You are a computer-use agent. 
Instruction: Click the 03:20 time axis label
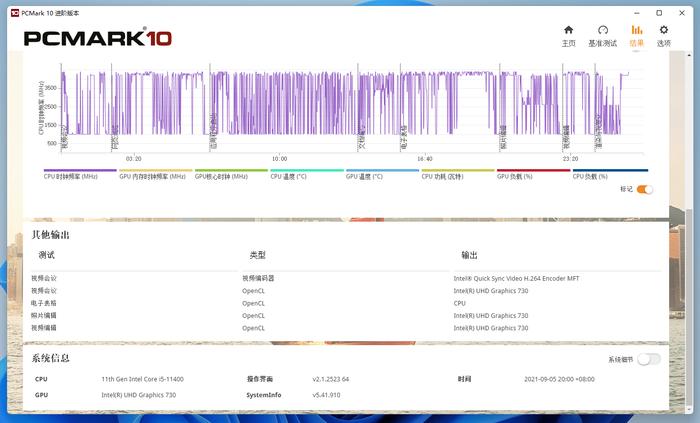[x=133, y=159]
